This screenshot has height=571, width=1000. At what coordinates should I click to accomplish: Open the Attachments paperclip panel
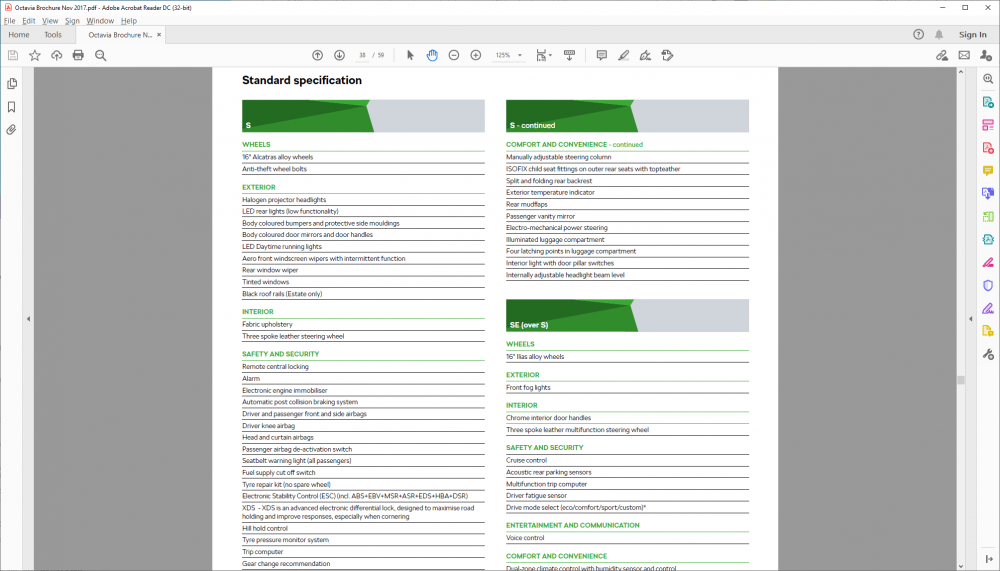(12, 130)
